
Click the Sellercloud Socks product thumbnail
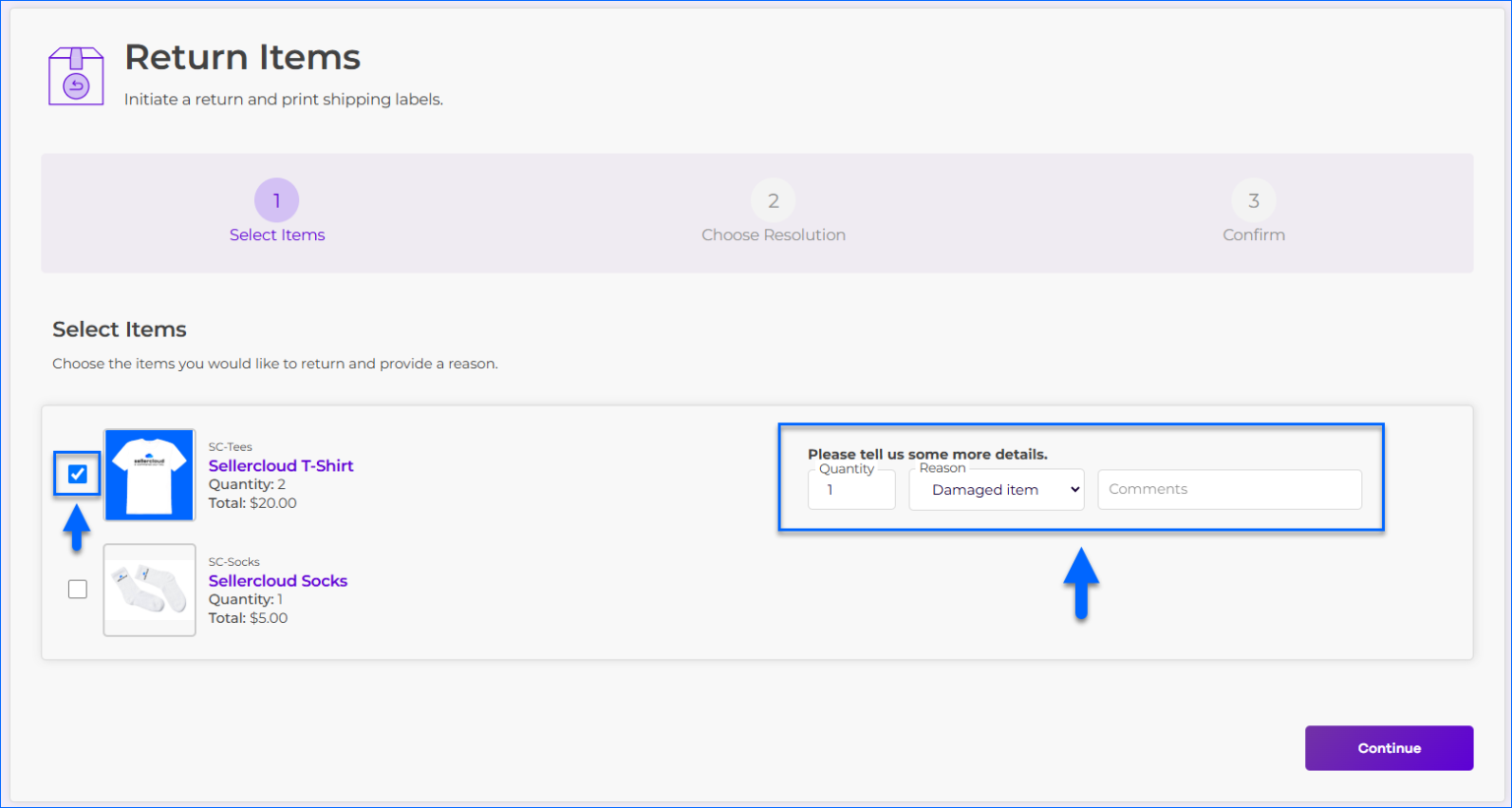click(149, 589)
